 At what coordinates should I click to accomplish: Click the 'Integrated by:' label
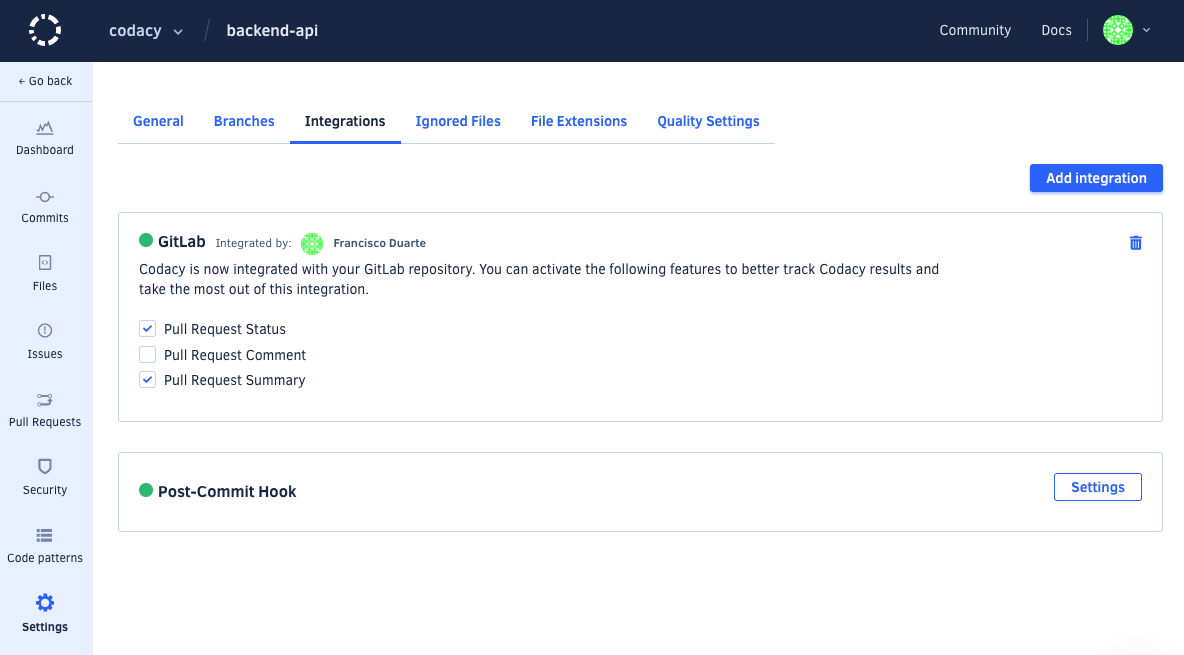click(x=253, y=243)
